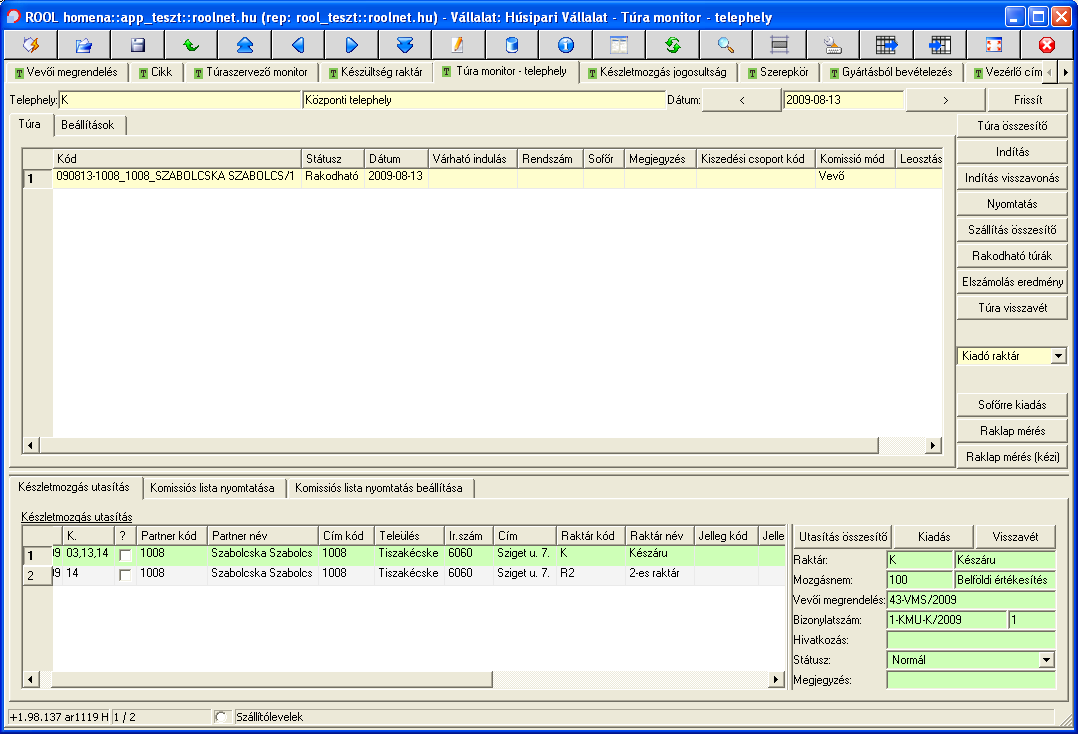The width and height of the screenshot is (1078, 734).
Task: Switch to the Beállítások tab
Action: click(88, 125)
